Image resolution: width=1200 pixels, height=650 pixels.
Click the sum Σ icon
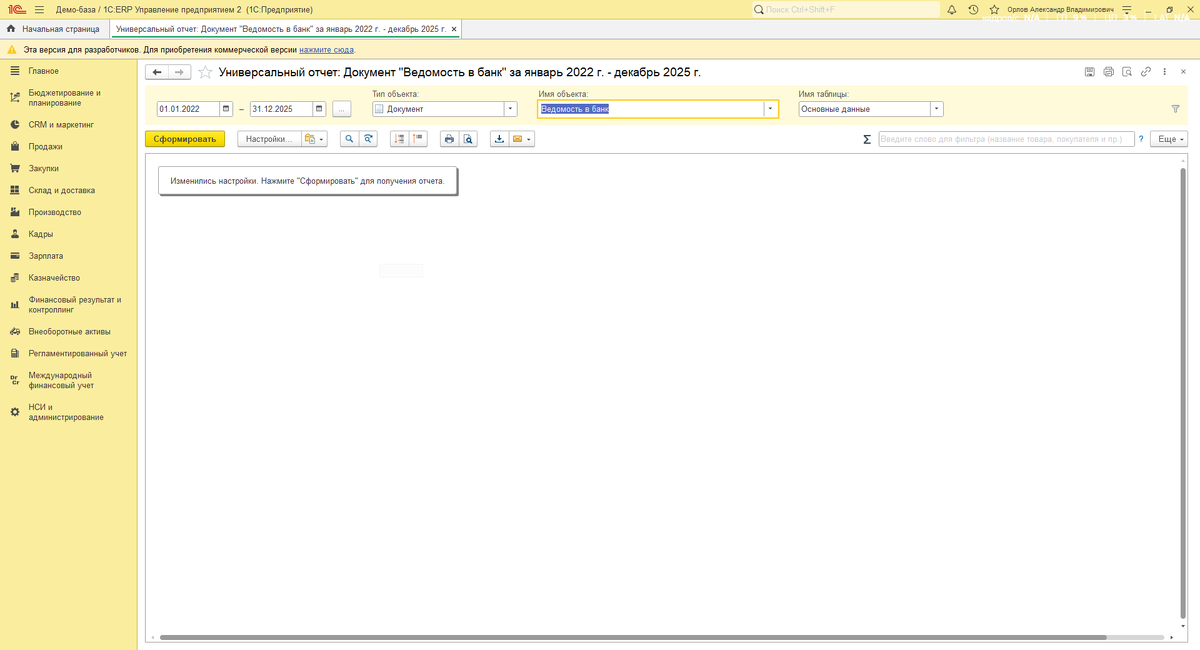pyautogui.click(x=867, y=140)
